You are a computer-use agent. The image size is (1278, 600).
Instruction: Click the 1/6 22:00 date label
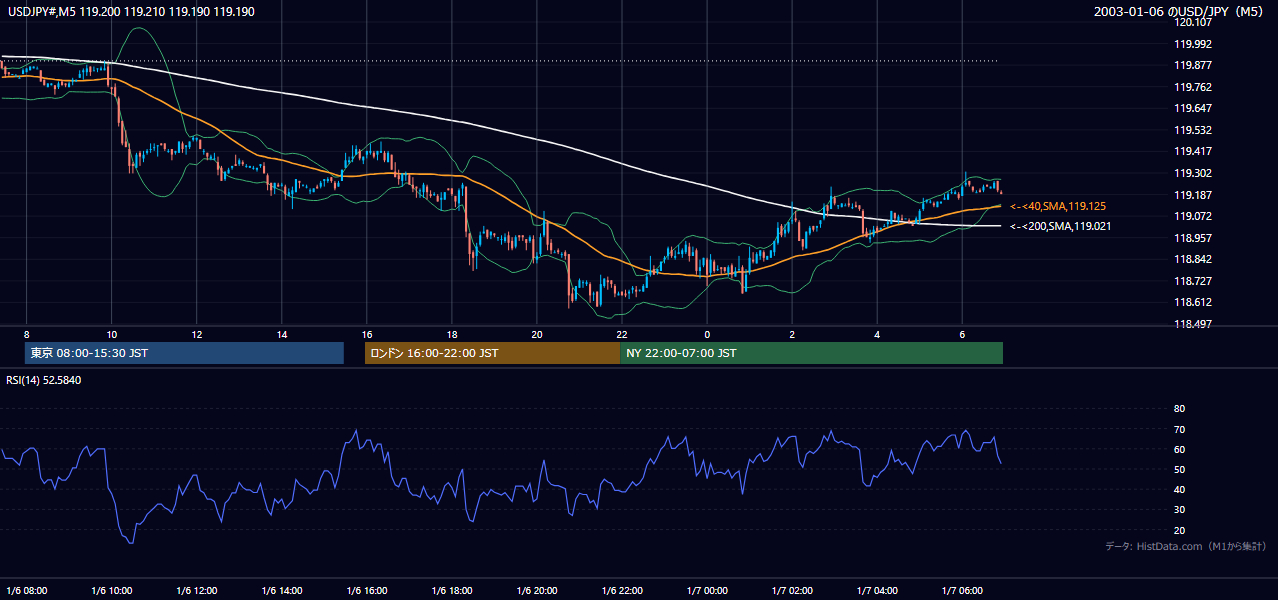[x=621, y=590]
